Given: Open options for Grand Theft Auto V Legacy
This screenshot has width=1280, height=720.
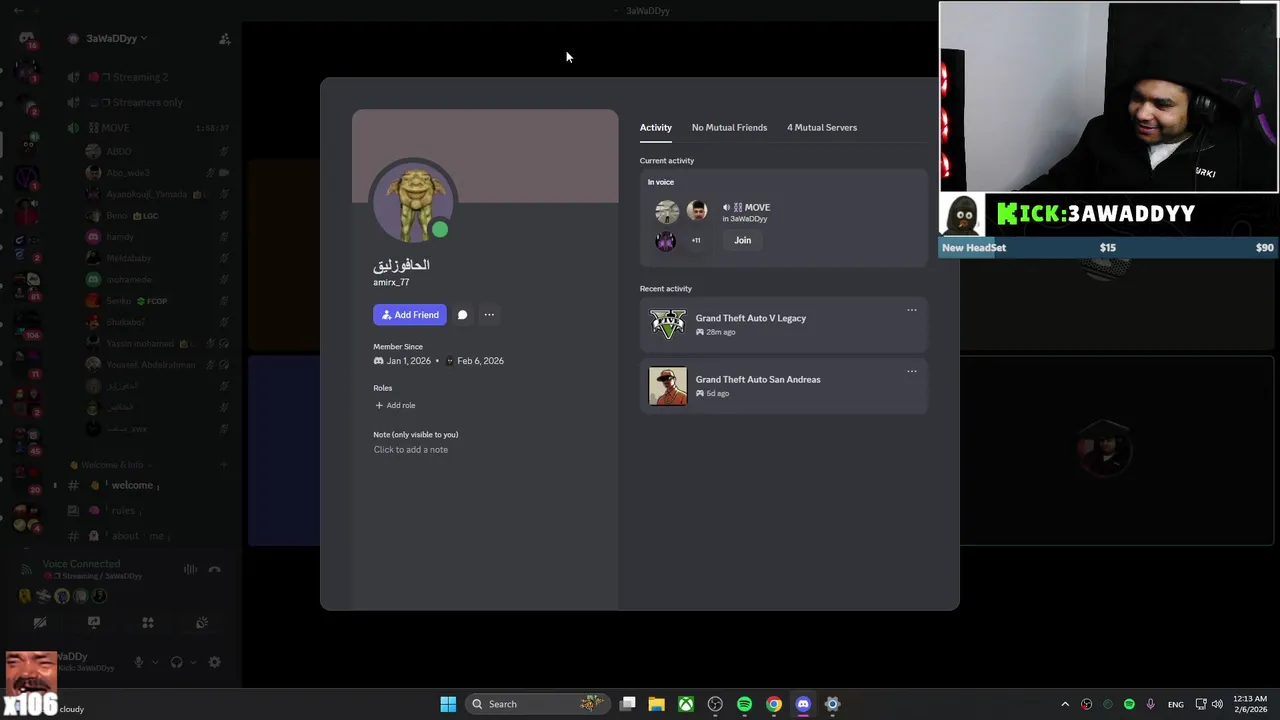Looking at the screenshot, I should point(912,310).
